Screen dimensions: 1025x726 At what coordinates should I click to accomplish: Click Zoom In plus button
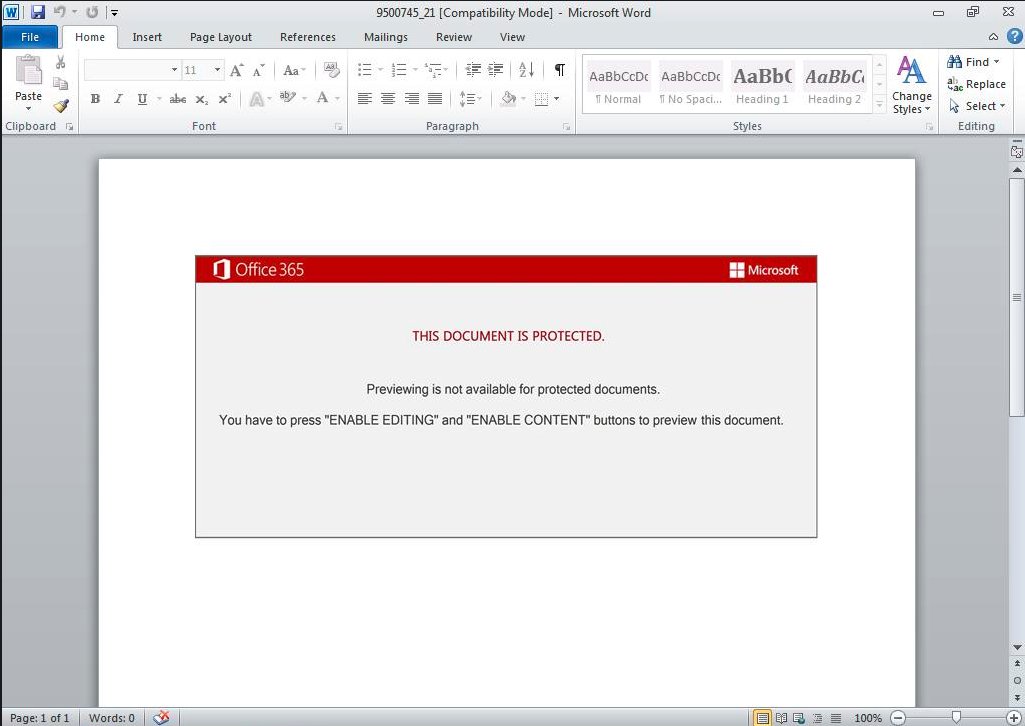(1014, 718)
